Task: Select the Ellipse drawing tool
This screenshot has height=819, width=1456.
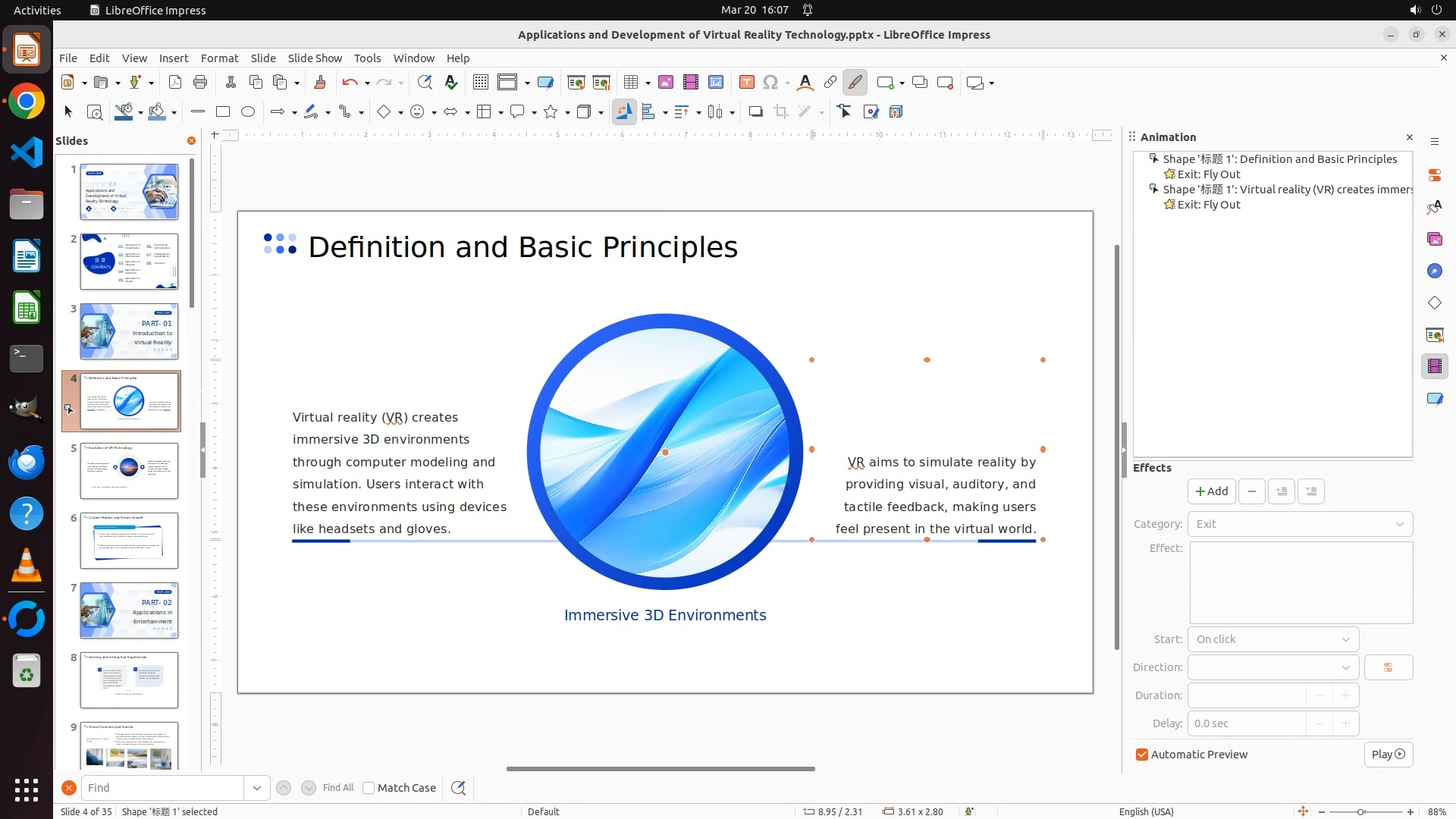Action: (x=248, y=112)
